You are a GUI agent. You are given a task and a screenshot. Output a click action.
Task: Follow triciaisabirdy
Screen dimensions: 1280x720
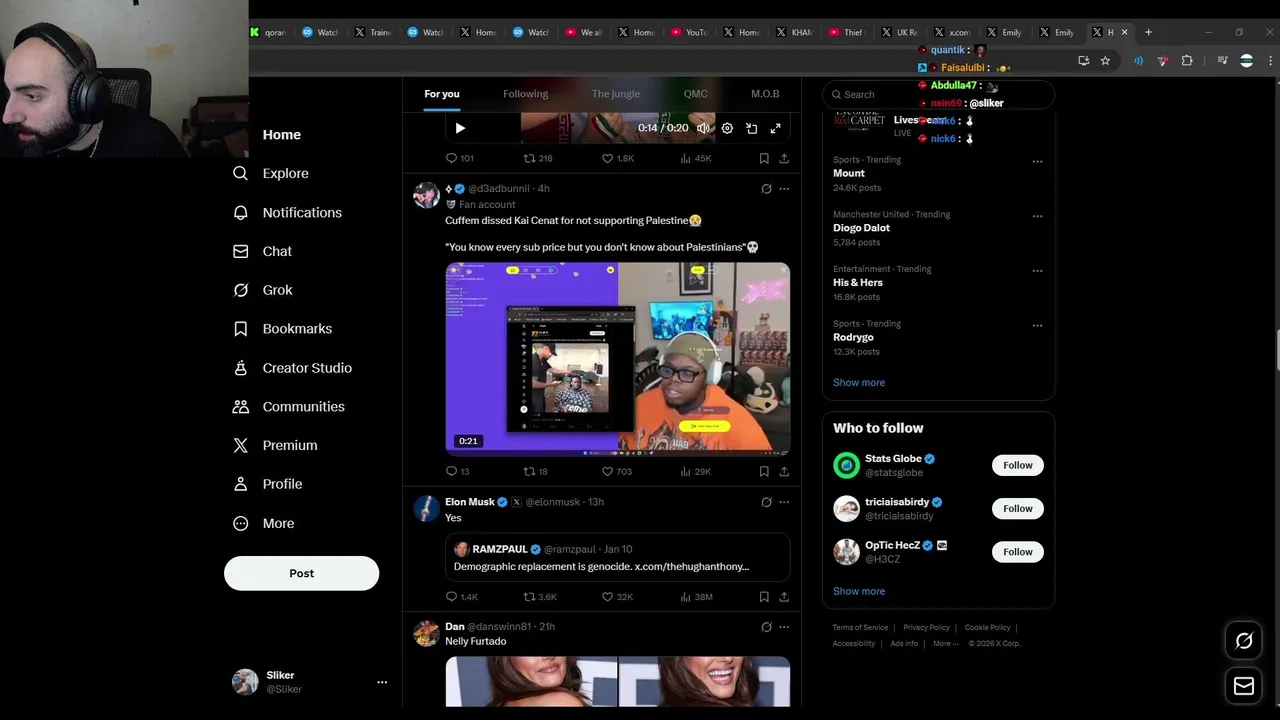(x=1017, y=508)
